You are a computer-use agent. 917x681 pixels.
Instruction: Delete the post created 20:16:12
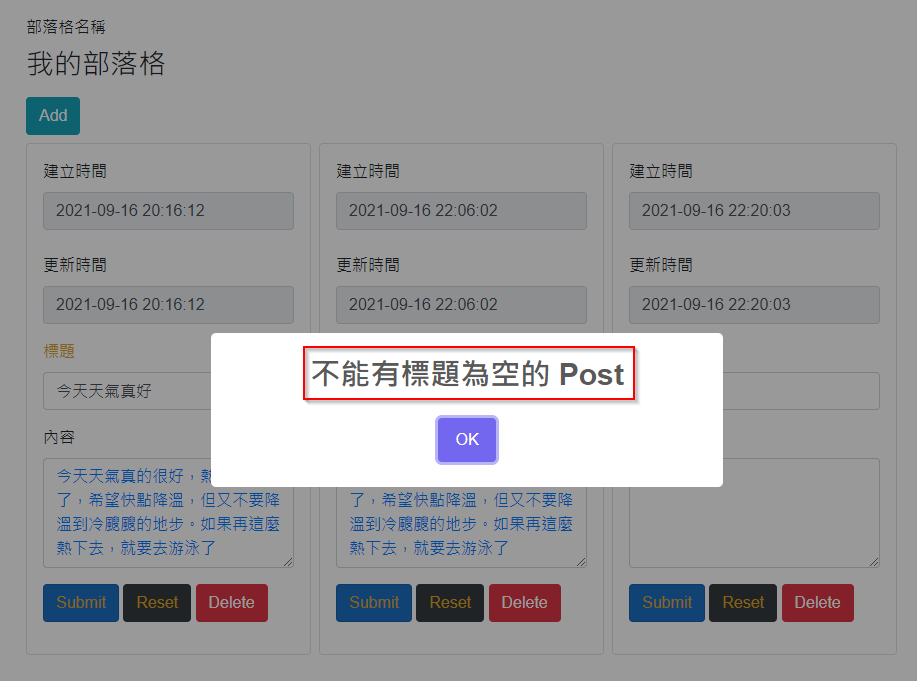point(232,603)
